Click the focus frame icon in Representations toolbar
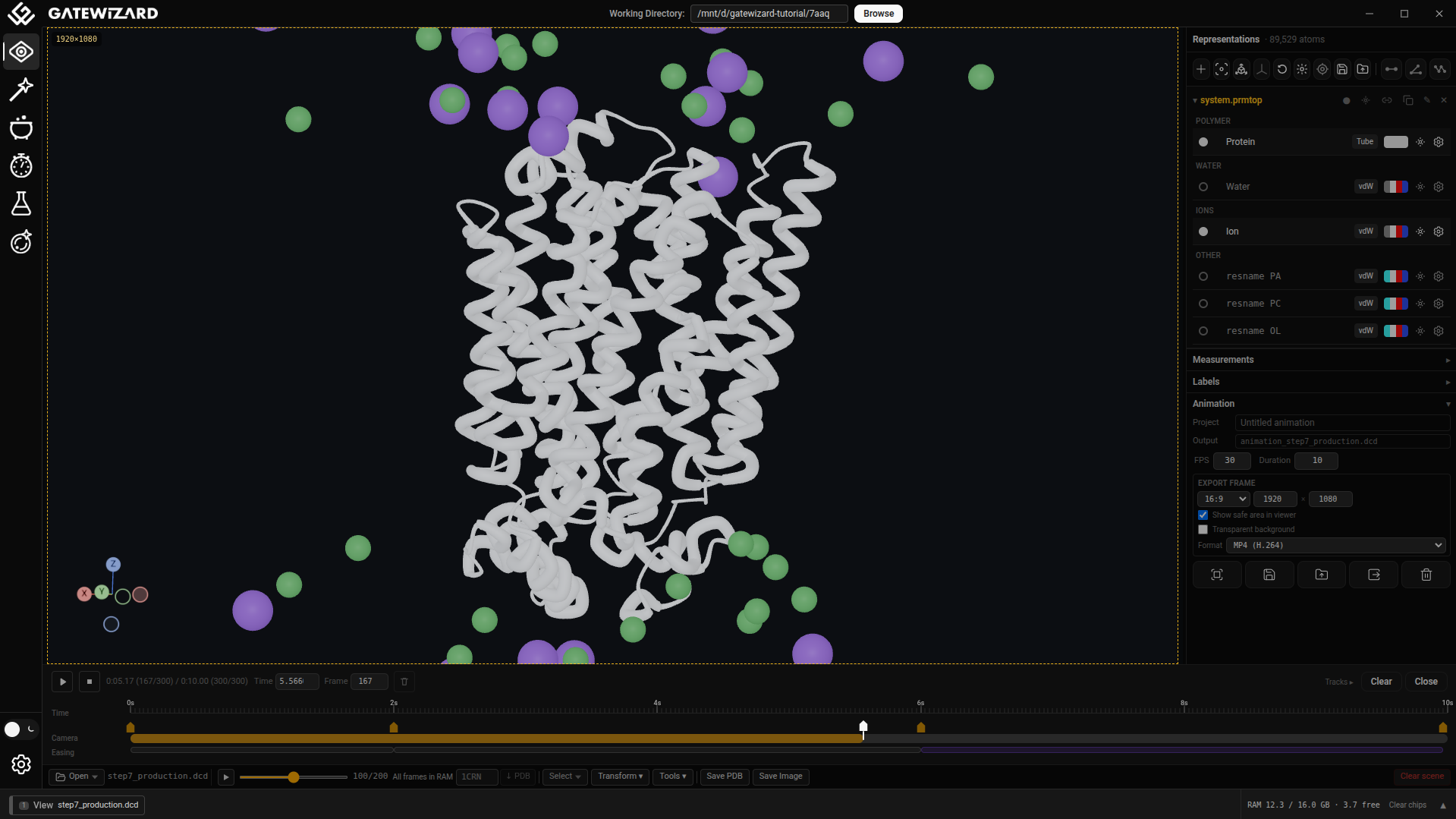 click(1222, 69)
